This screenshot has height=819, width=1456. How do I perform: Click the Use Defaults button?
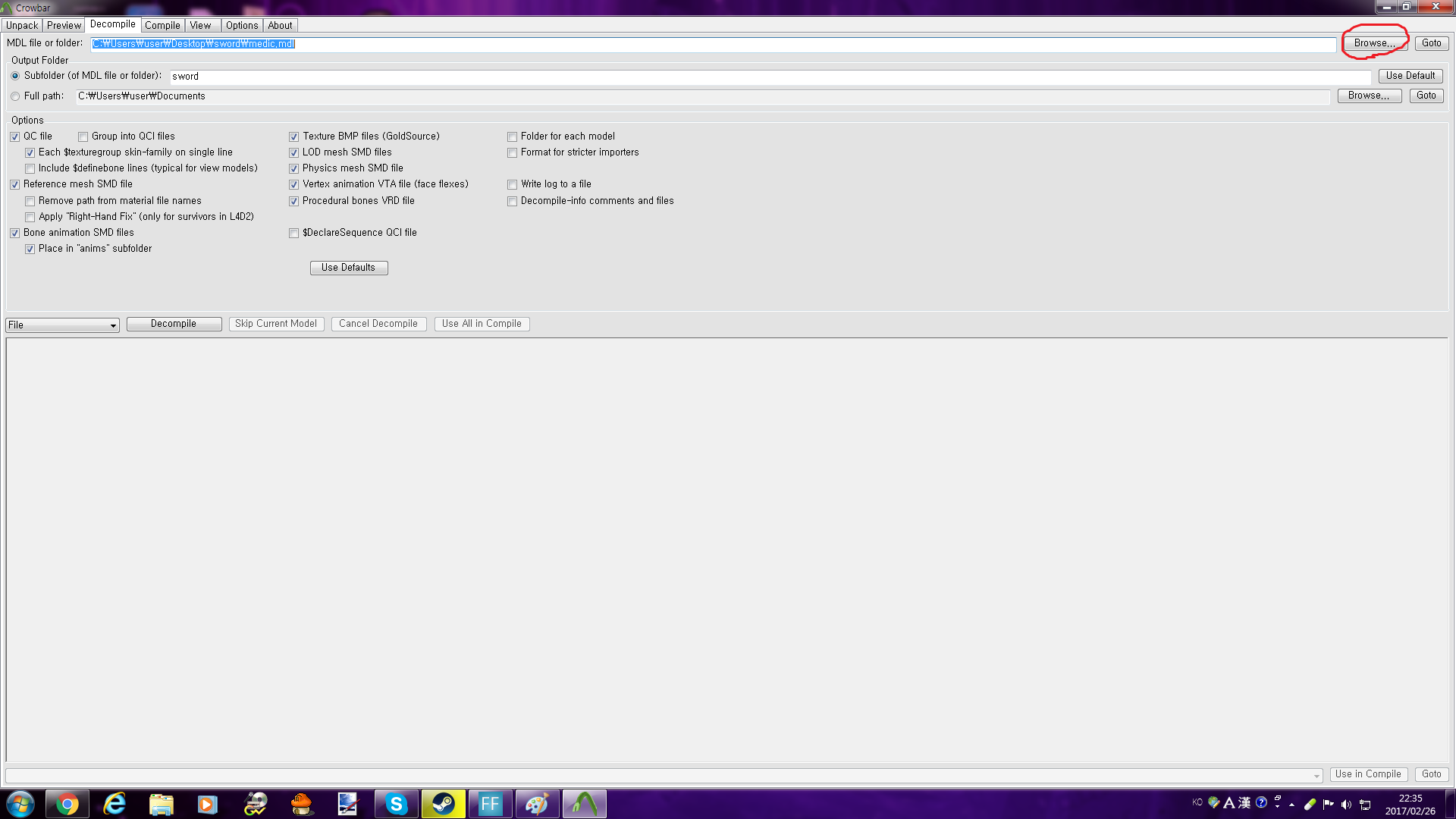tap(348, 268)
